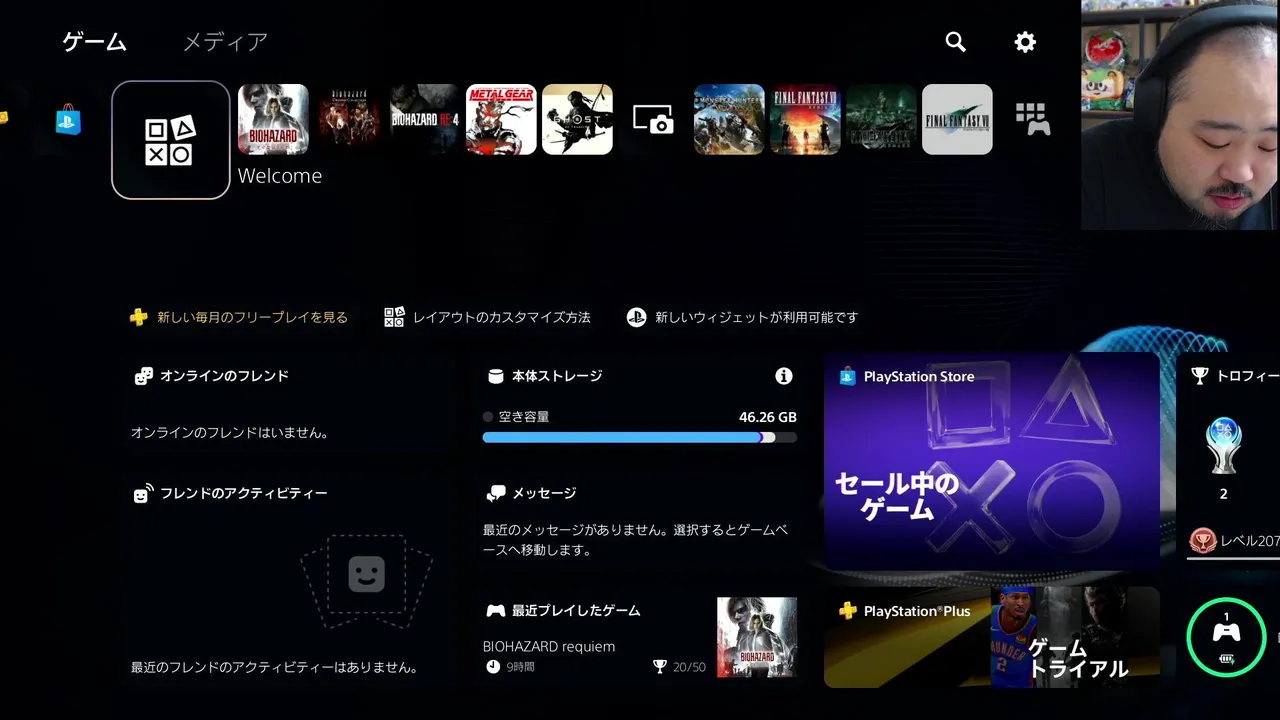Click the 本体ストレージ widget title
Image resolution: width=1280 pixels, height=720 pixels.
click(x=557, y=376)
